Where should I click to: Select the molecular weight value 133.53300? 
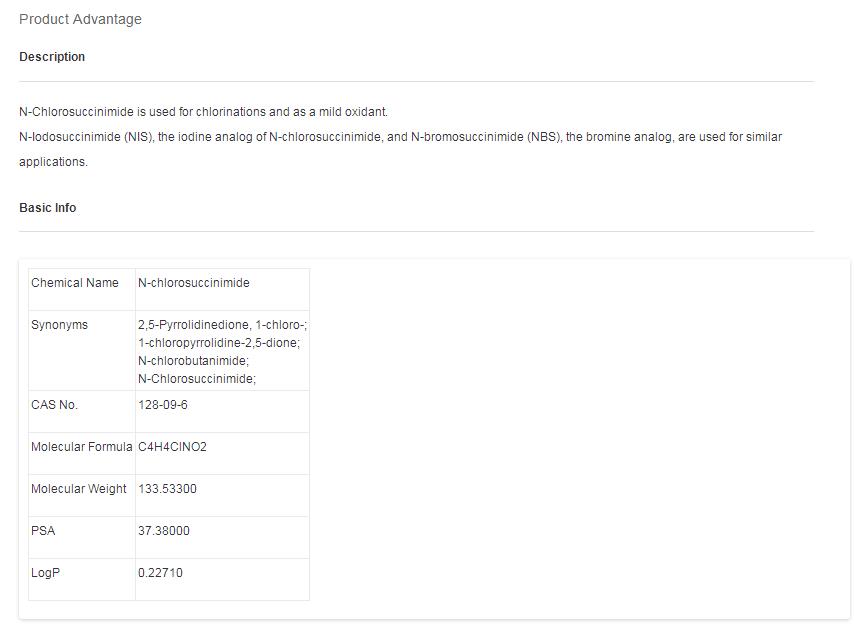167,489
